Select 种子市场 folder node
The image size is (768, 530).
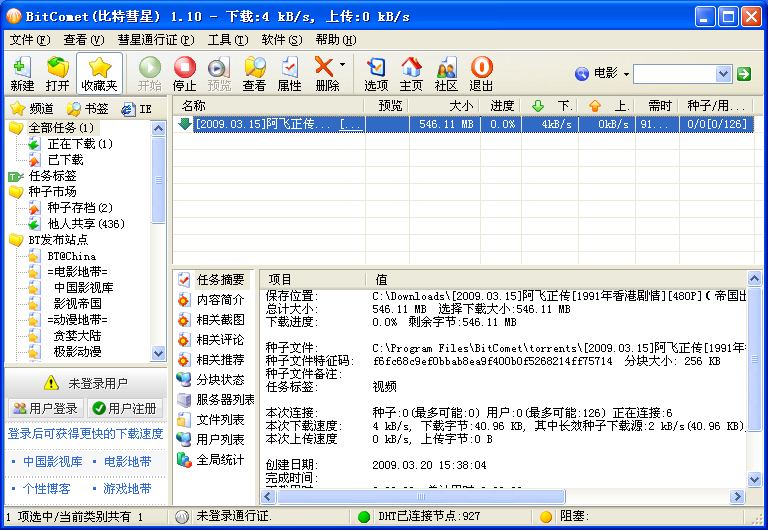tap(52, 192)
